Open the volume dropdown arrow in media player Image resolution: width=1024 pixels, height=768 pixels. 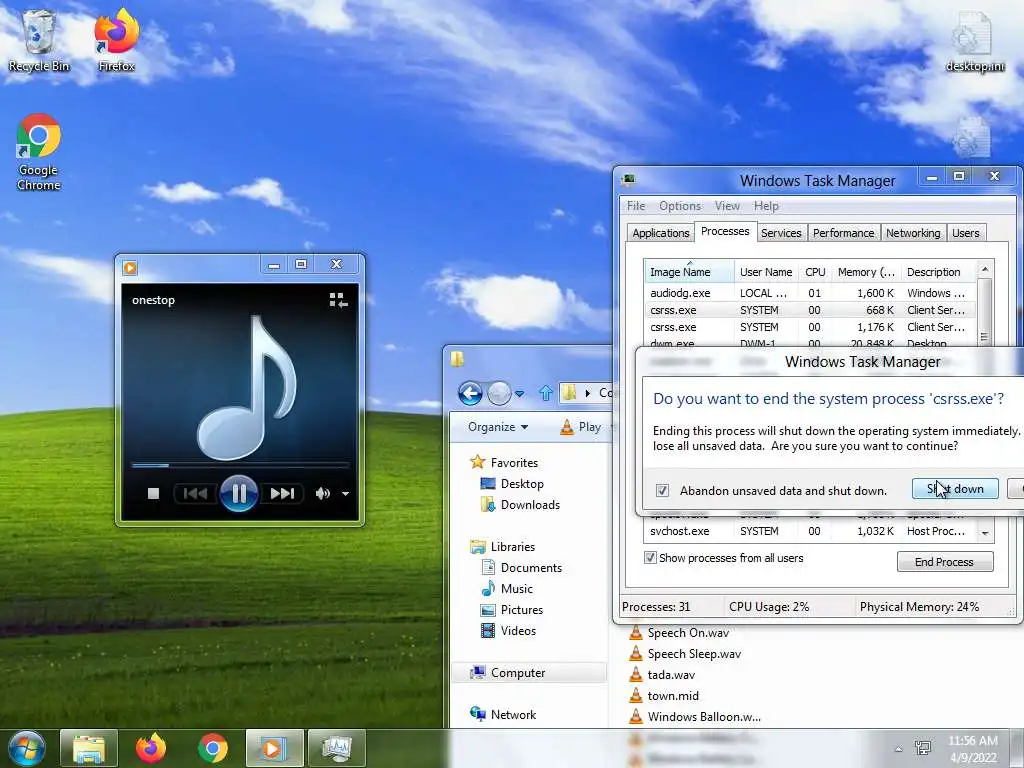[x=345, y=494]
